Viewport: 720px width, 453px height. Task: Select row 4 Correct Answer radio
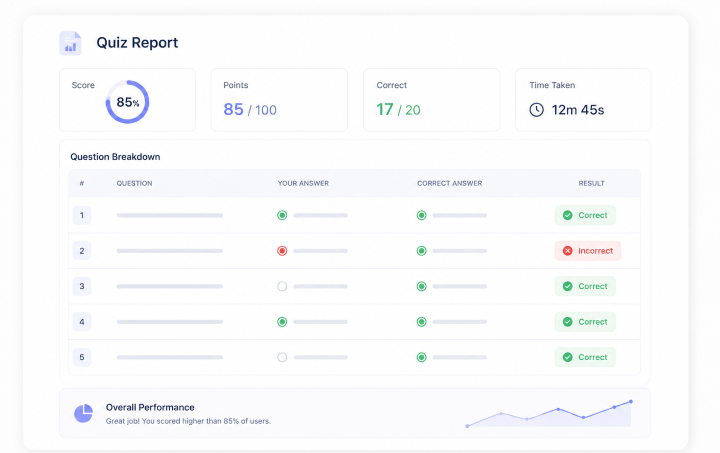coord(422,322)
